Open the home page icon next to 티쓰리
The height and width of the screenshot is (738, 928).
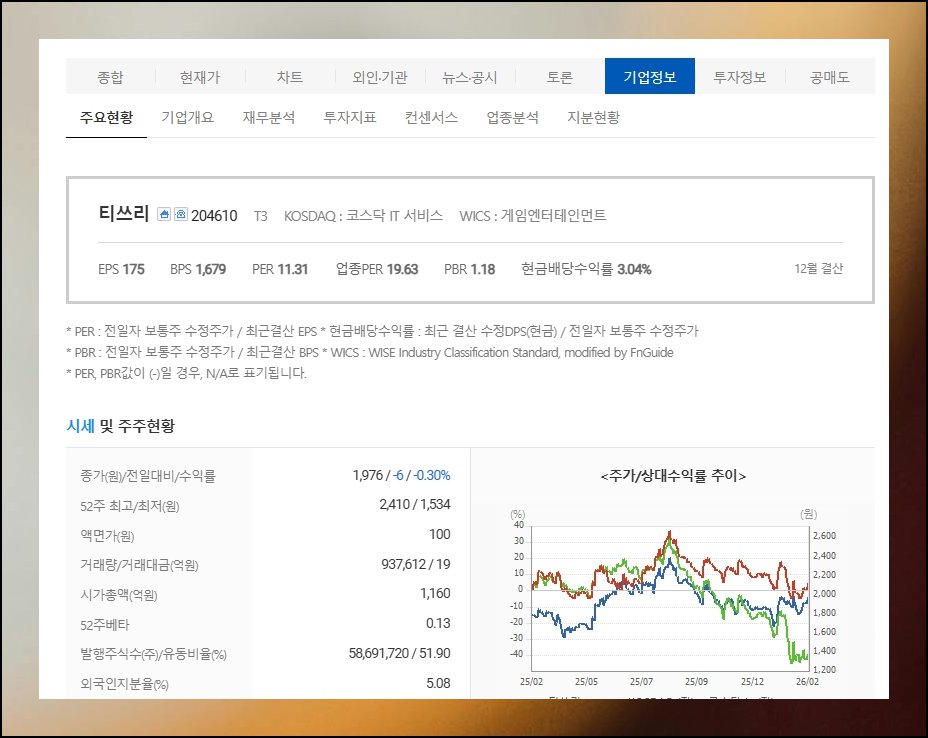(x=164, y=214)
